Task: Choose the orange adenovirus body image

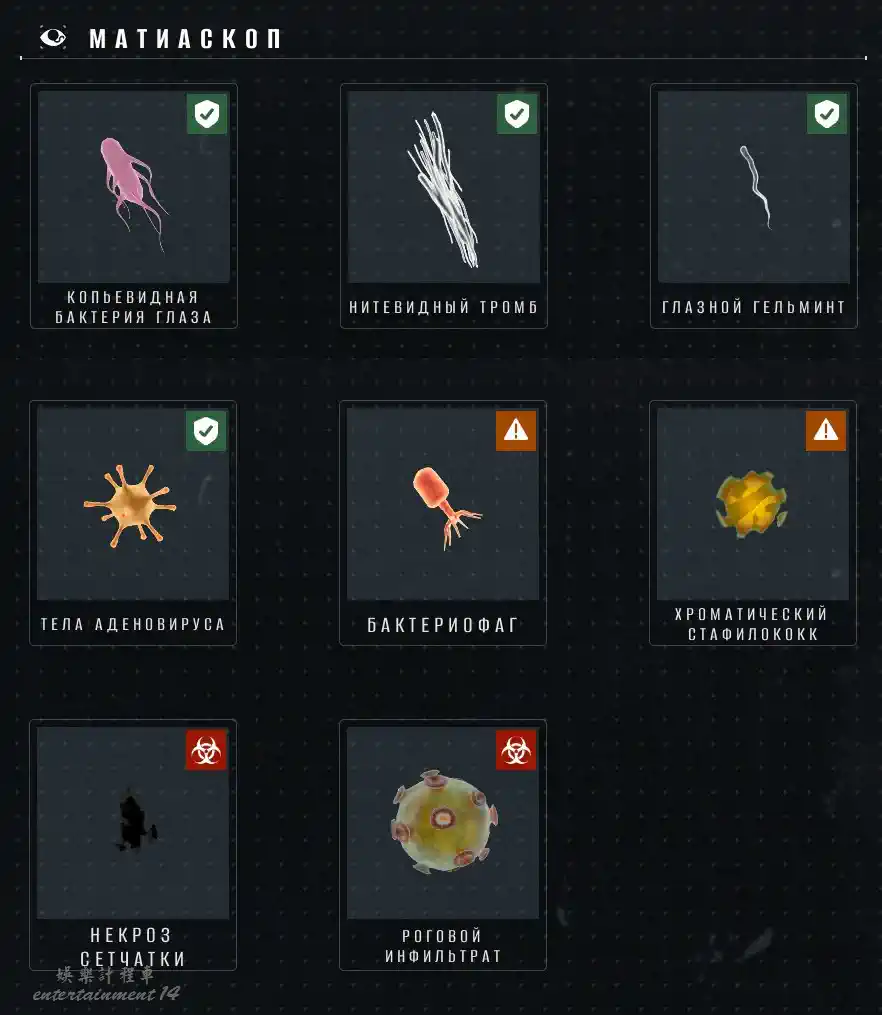Action: (131, 506)
